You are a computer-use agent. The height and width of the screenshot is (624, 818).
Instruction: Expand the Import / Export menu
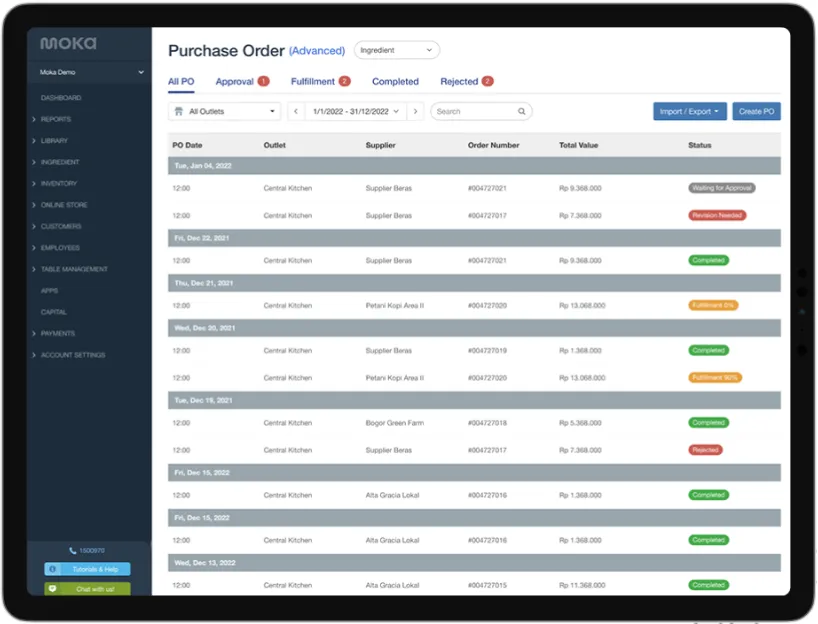(689, 112)
